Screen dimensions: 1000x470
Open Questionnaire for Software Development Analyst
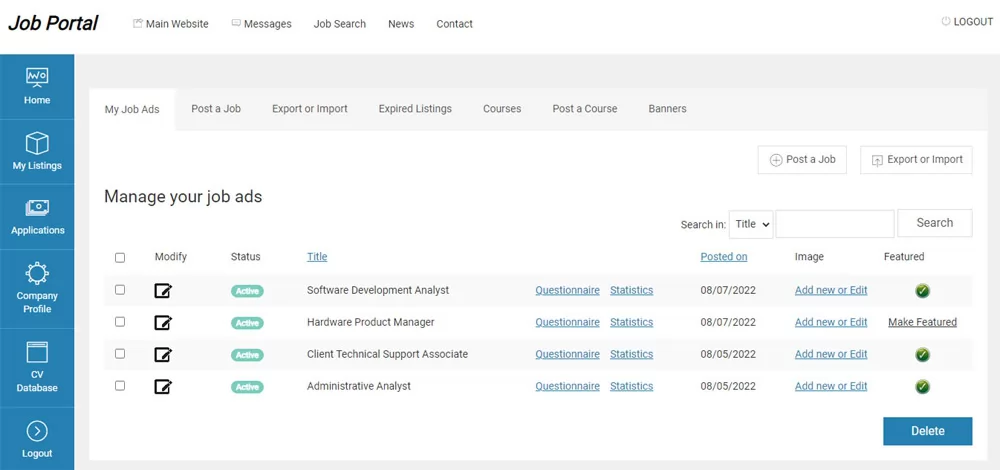coord(568,290)
